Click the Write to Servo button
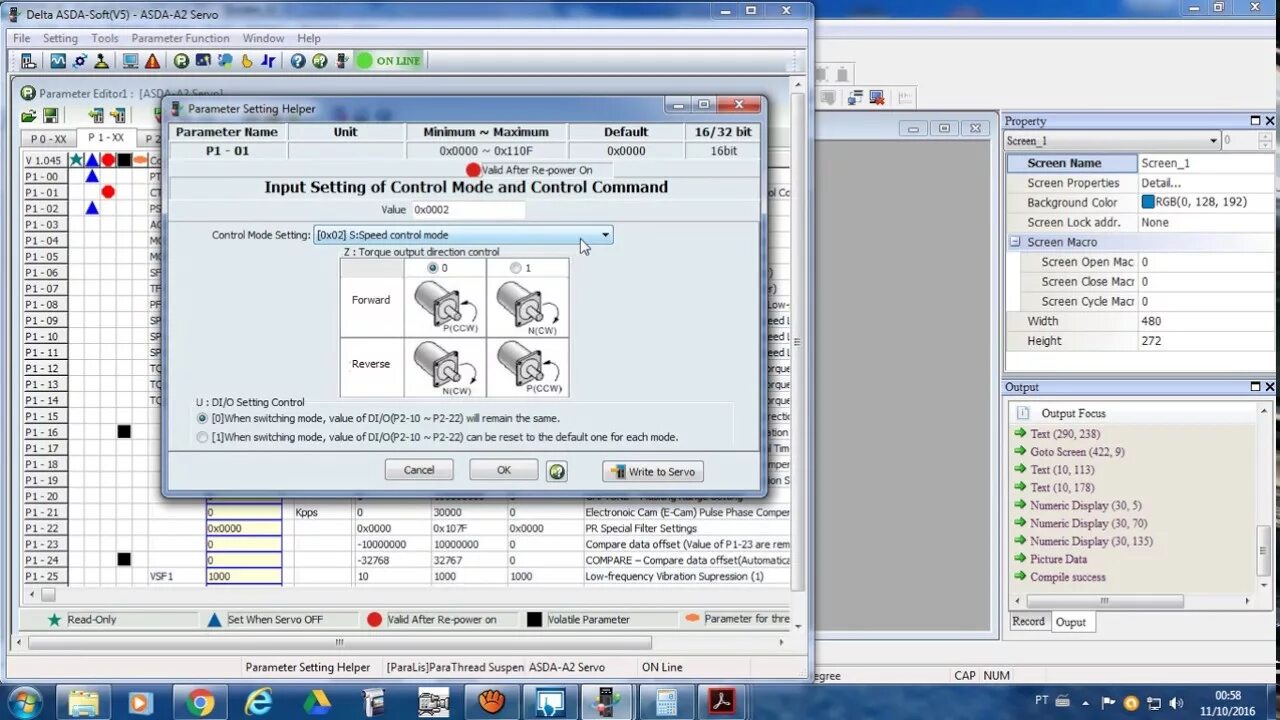The image size is (1280, 720). (653, 472)
